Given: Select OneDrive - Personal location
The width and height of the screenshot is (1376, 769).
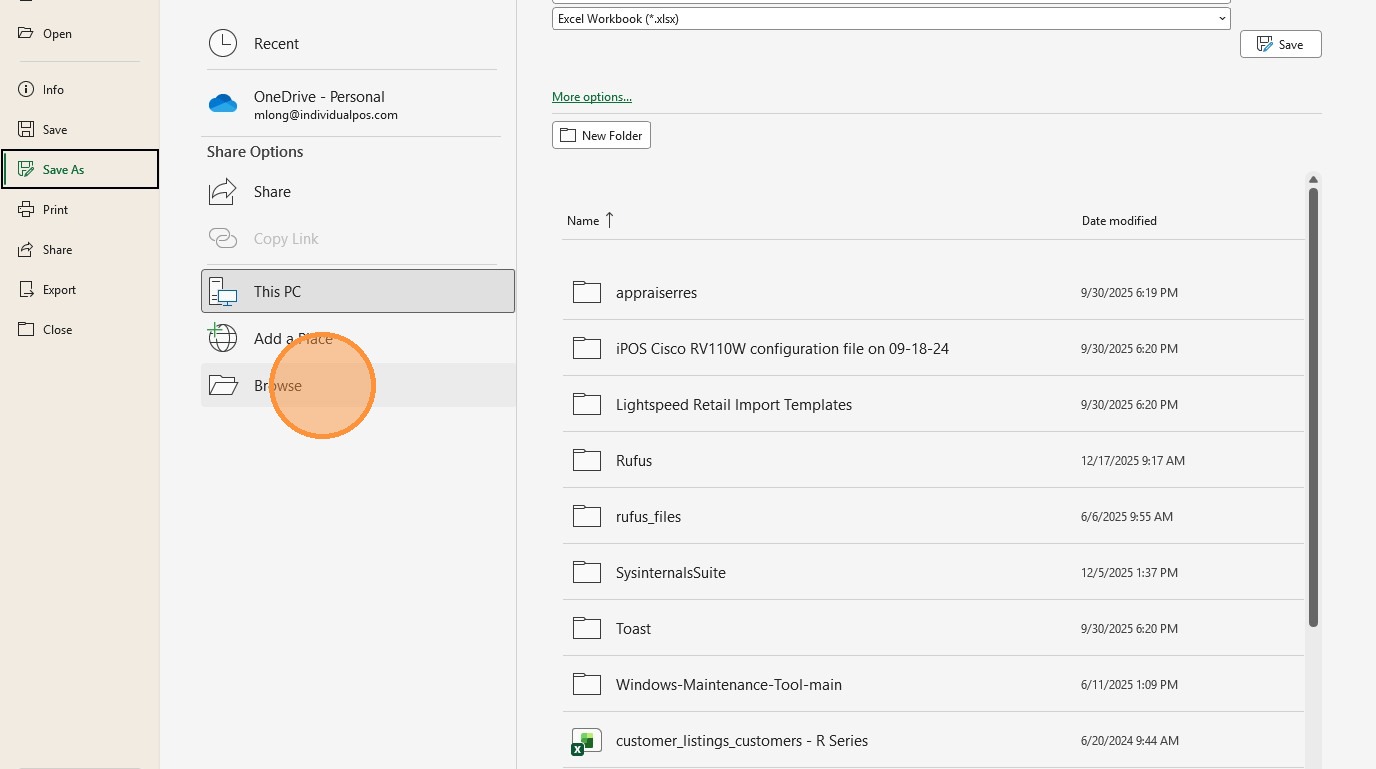Looking at the screenshot, I should (358, 104).
